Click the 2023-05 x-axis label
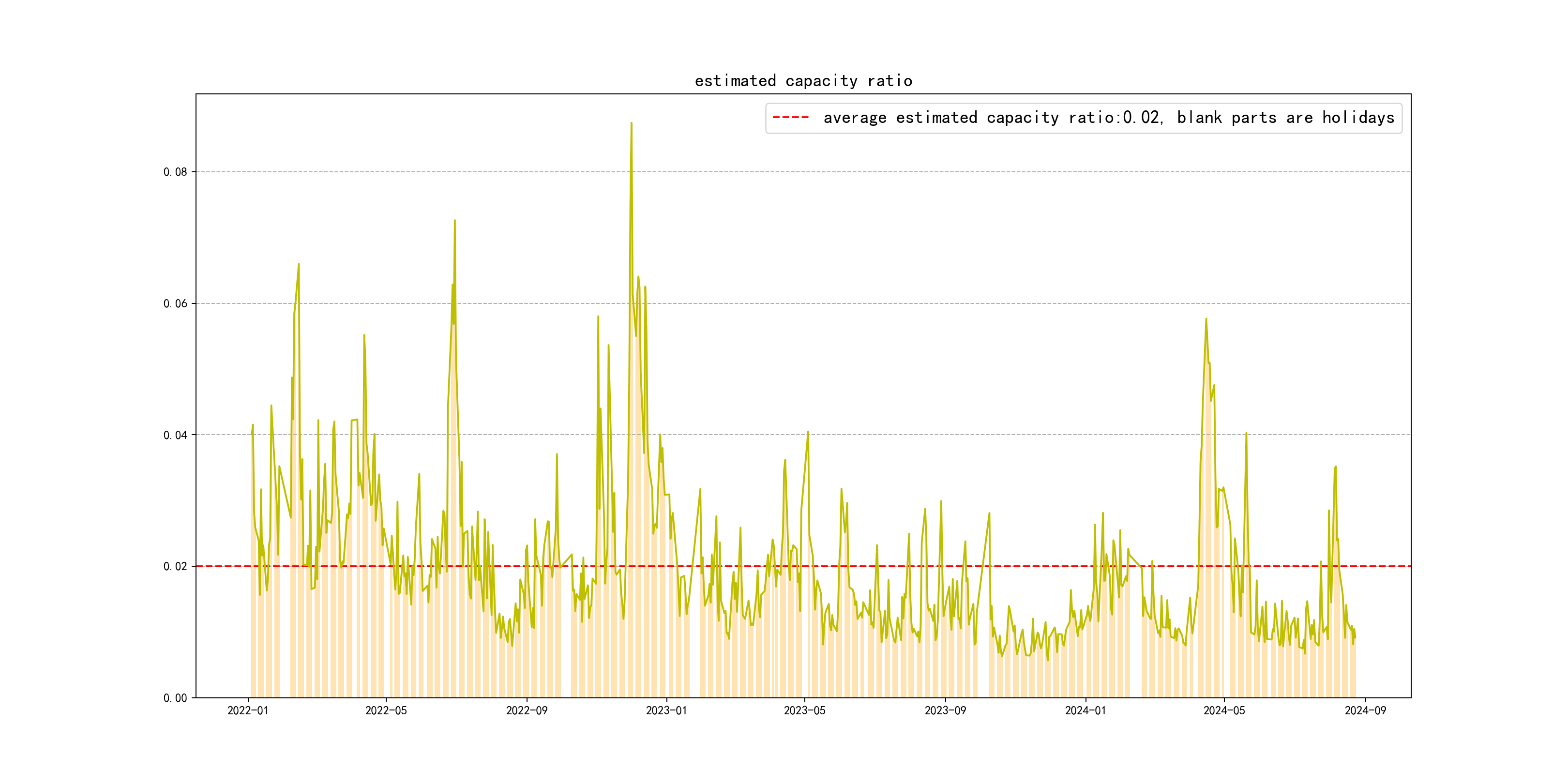 pyautogui.click(x=804, y=711)
